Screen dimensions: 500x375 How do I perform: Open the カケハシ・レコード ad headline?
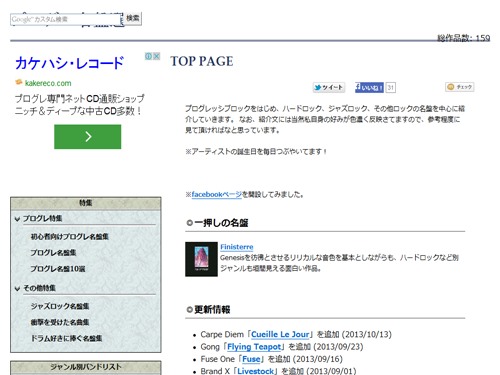click(x=69, y=63)
